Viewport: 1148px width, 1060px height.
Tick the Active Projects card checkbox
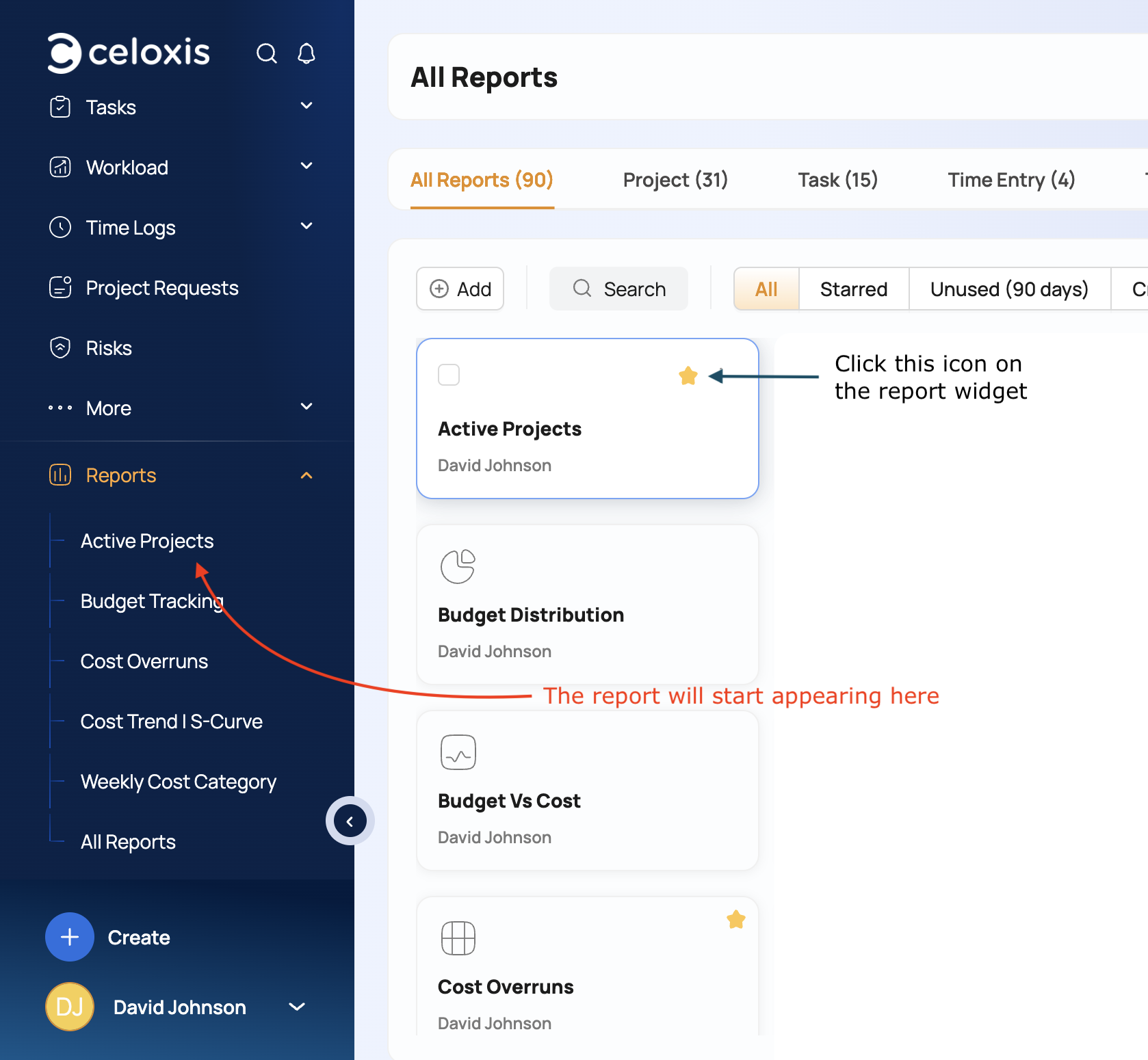click(449, 375)
